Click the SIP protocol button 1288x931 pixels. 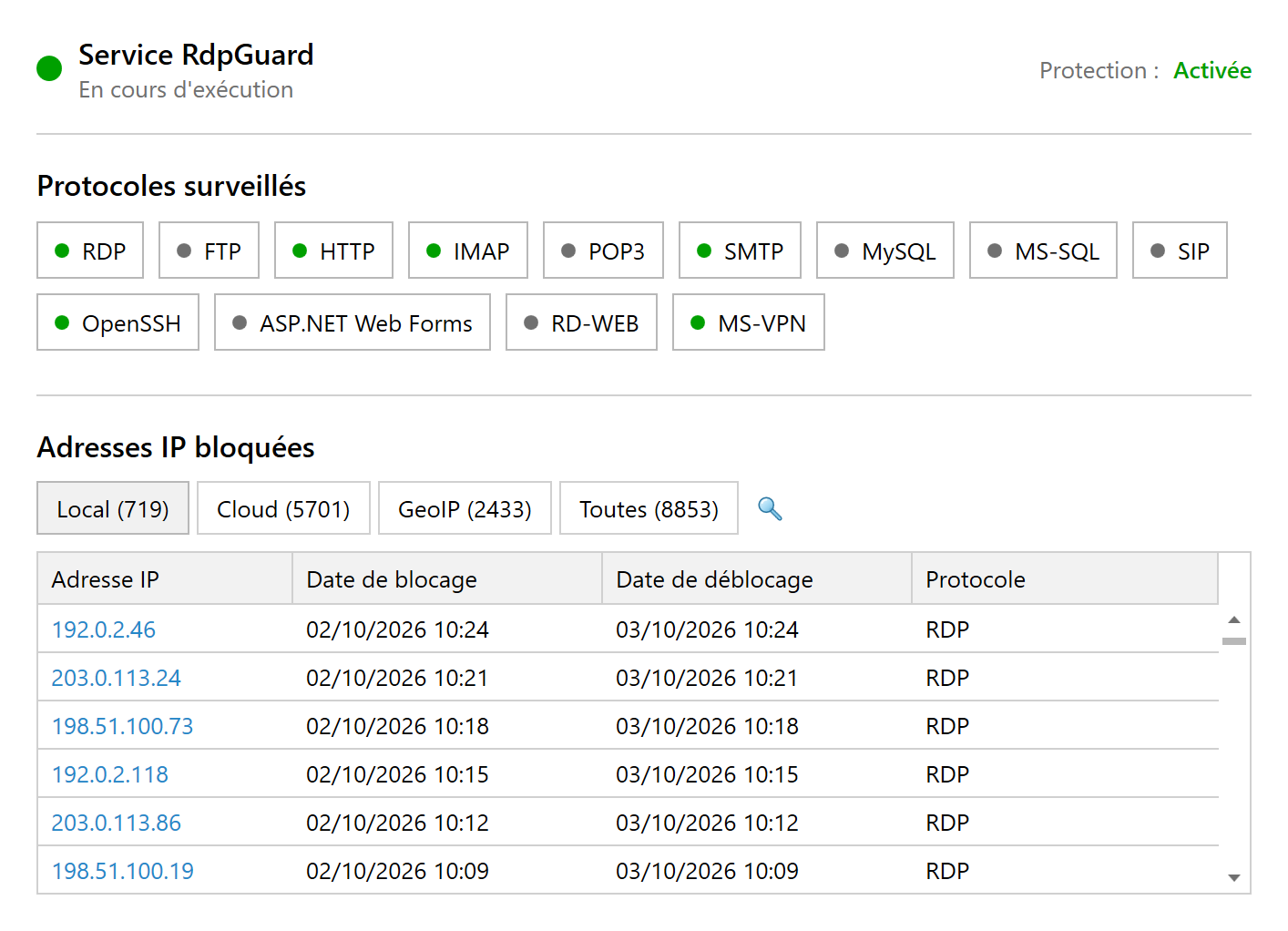coord(1180,251)
